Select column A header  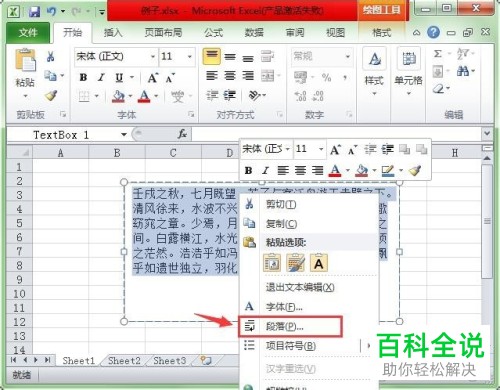pos(60,153)
